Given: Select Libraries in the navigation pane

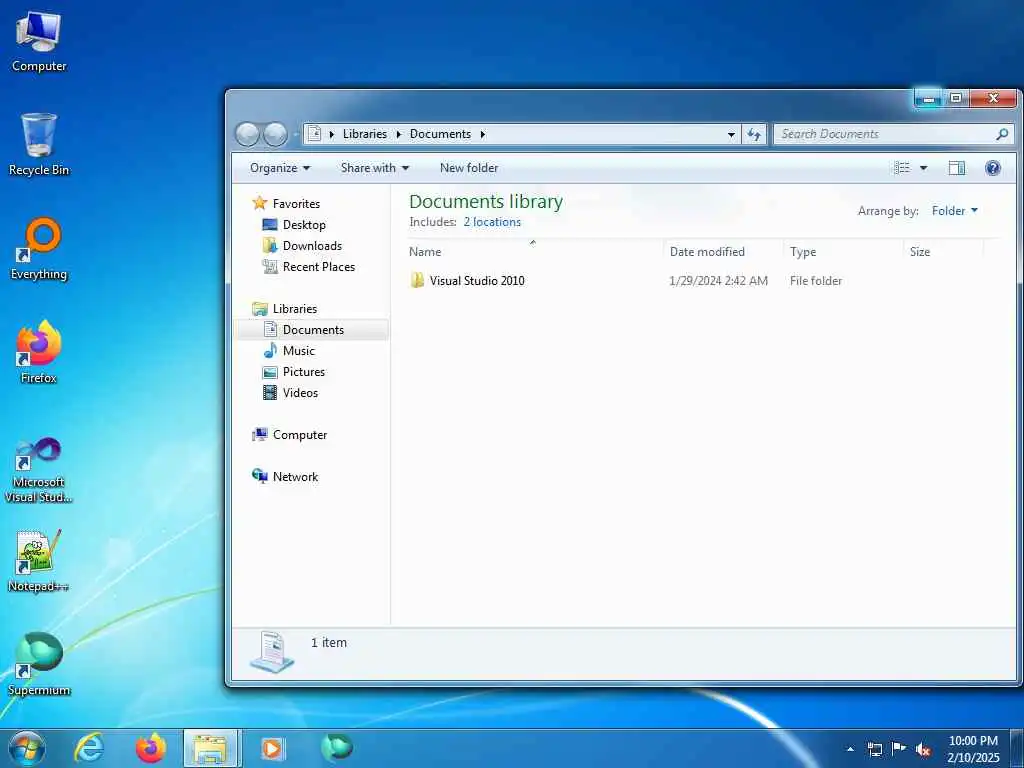Looking at the screenshot, I should click(x=285, y=308).
